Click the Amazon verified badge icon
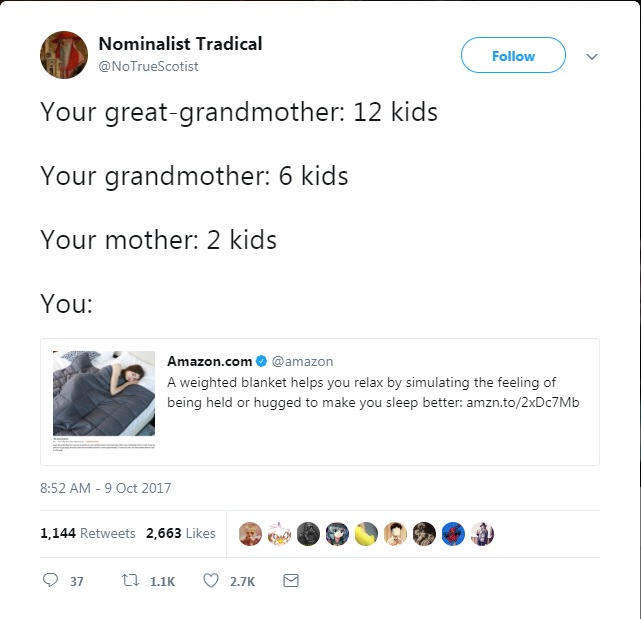Image resolution: width=641 pixels, height=619 pixels. [x=261, y=361]
